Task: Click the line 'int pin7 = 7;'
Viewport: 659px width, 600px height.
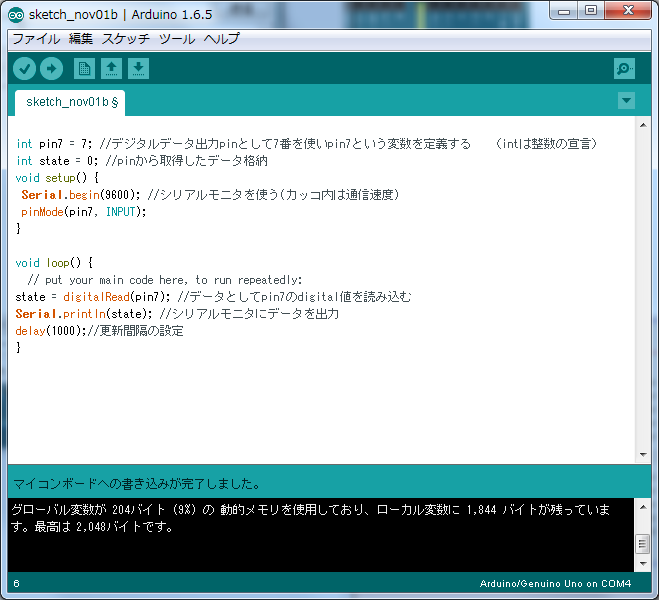Action: (x=54, y=144)
